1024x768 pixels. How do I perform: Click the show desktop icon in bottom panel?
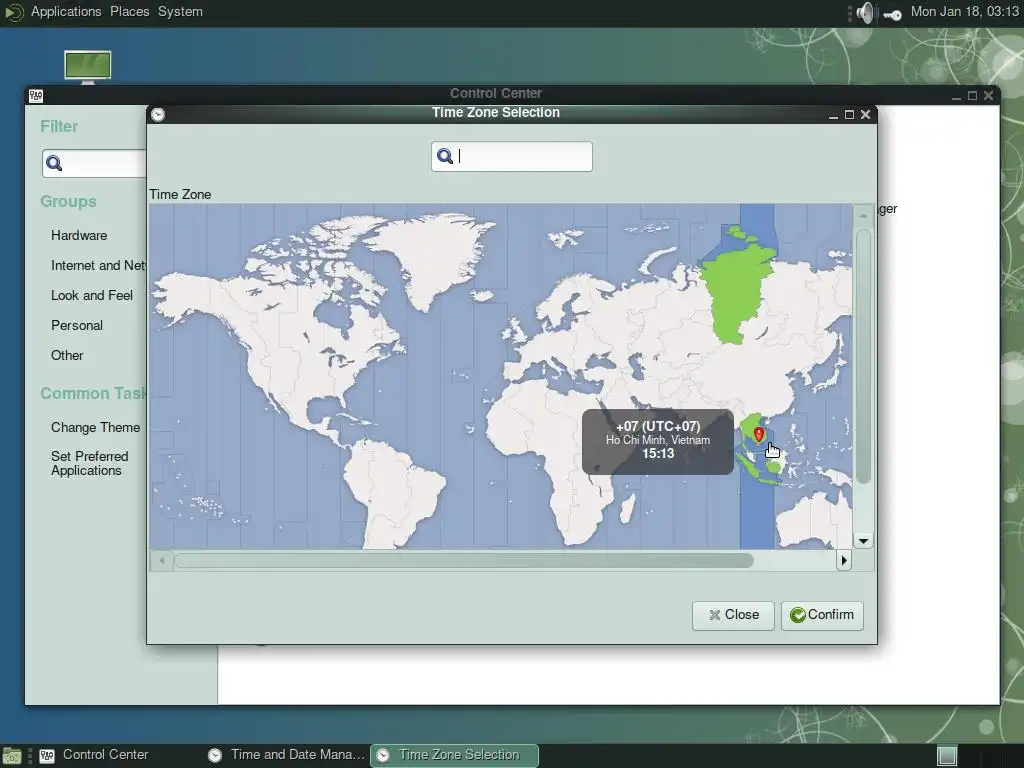coord(12,756)
